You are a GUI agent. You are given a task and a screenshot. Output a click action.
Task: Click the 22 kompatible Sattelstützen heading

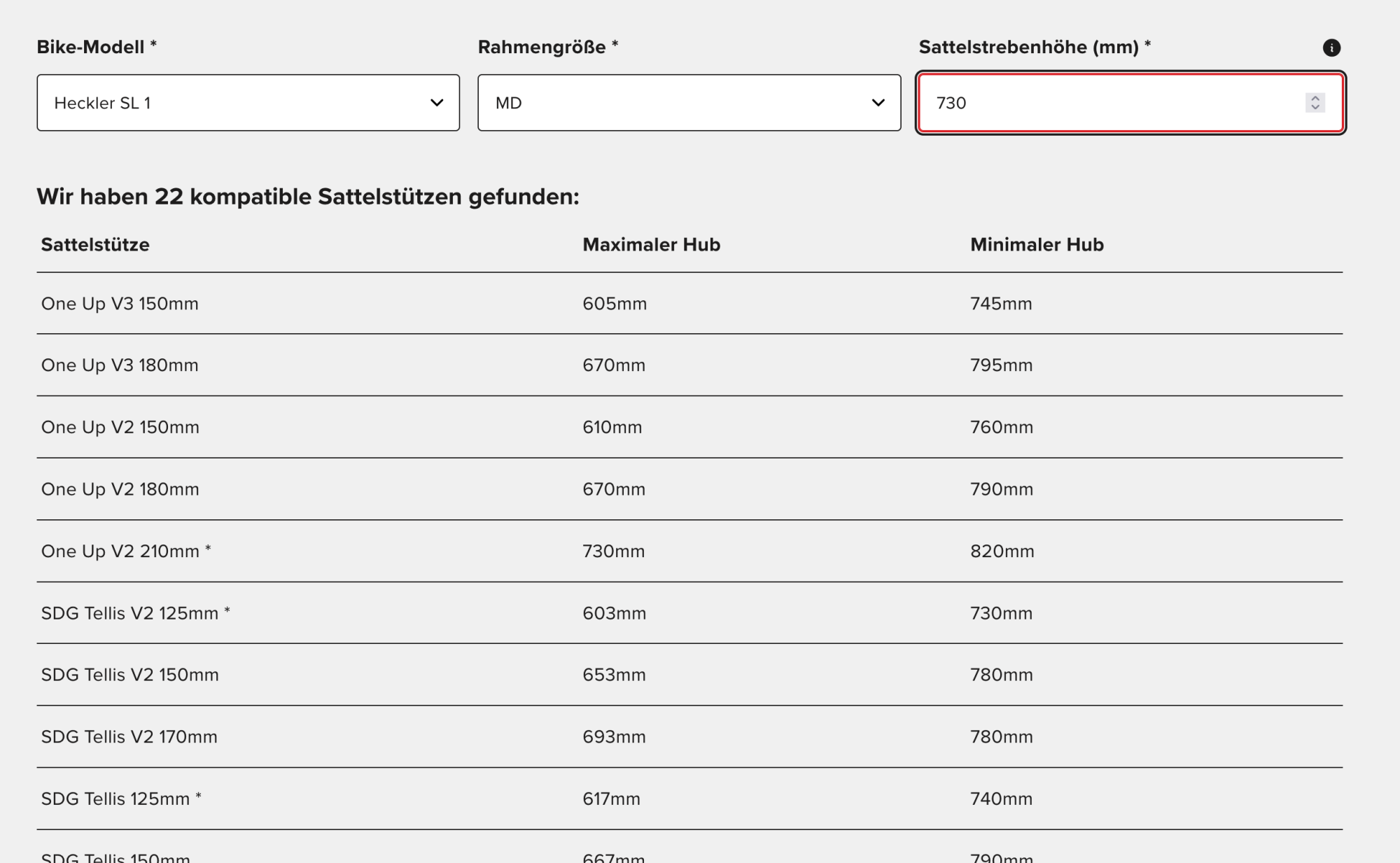coord(308,197)
